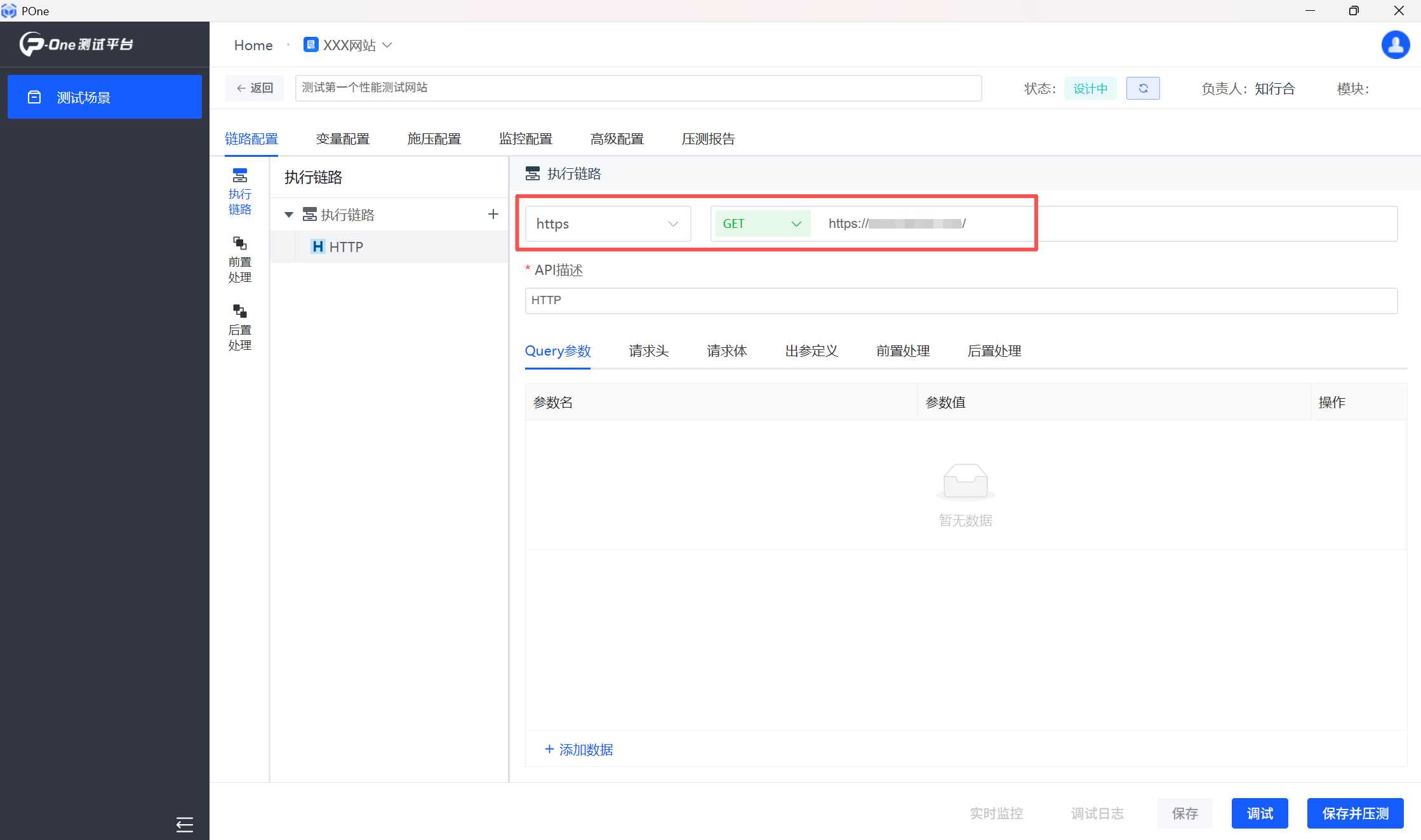Image resolution: width=1421 pixels, height=840 pixels.
Task: Click the 测试场景 sidebar menu item
Action: (105, 97)
